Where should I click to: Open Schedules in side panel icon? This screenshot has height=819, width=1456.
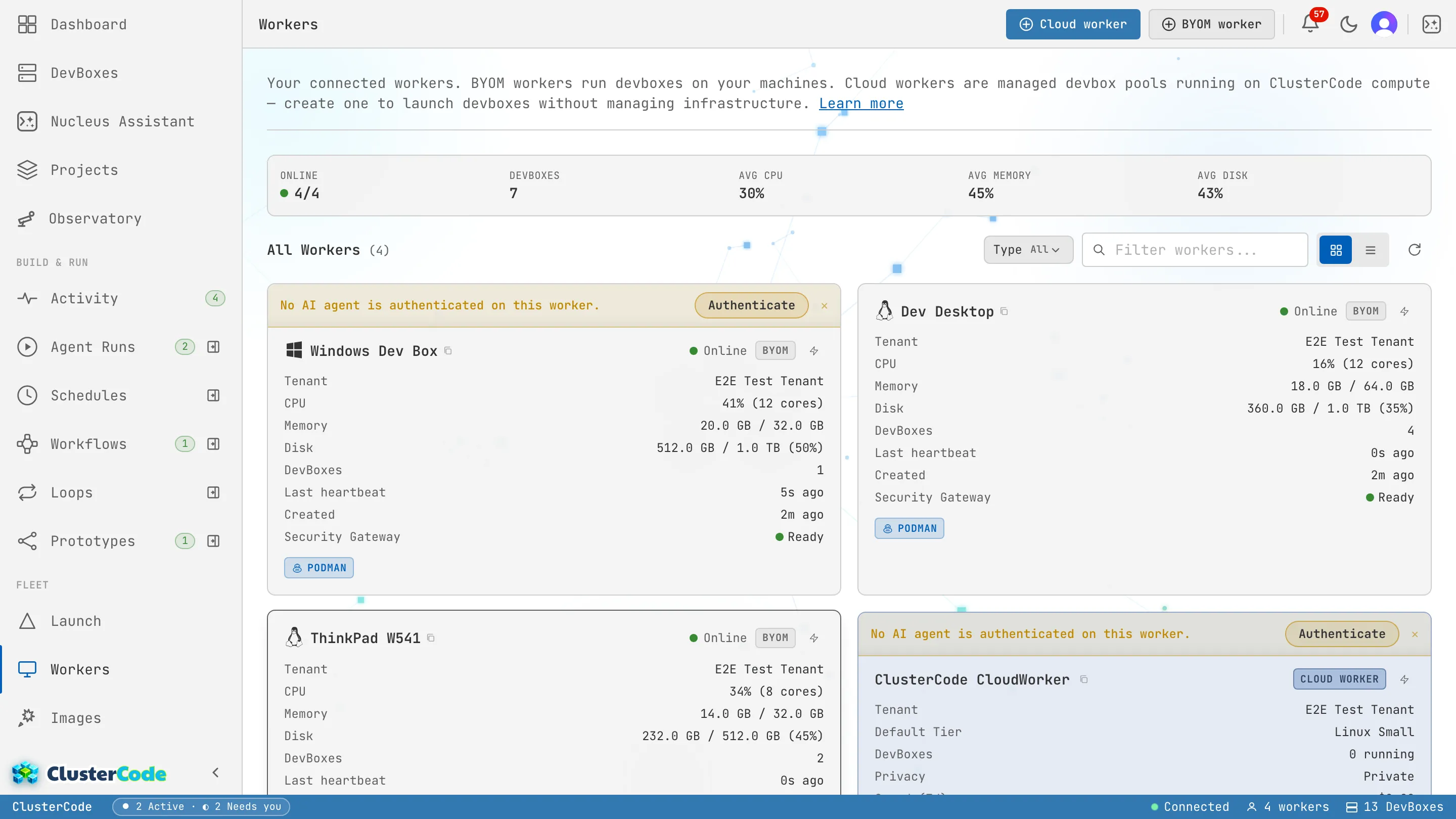pos(213,396)
